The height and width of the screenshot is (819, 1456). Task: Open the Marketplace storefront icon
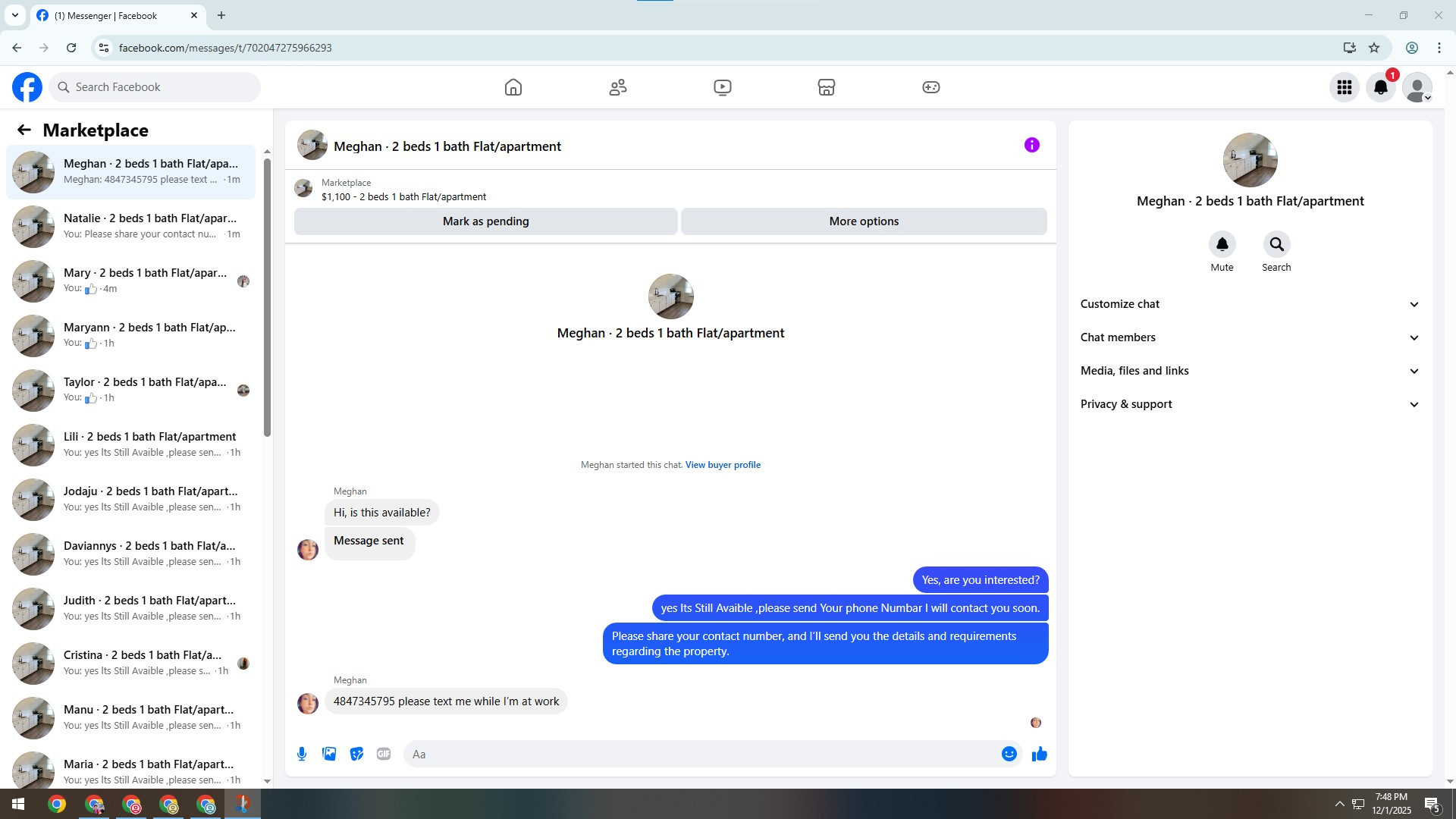click(827, 87)
